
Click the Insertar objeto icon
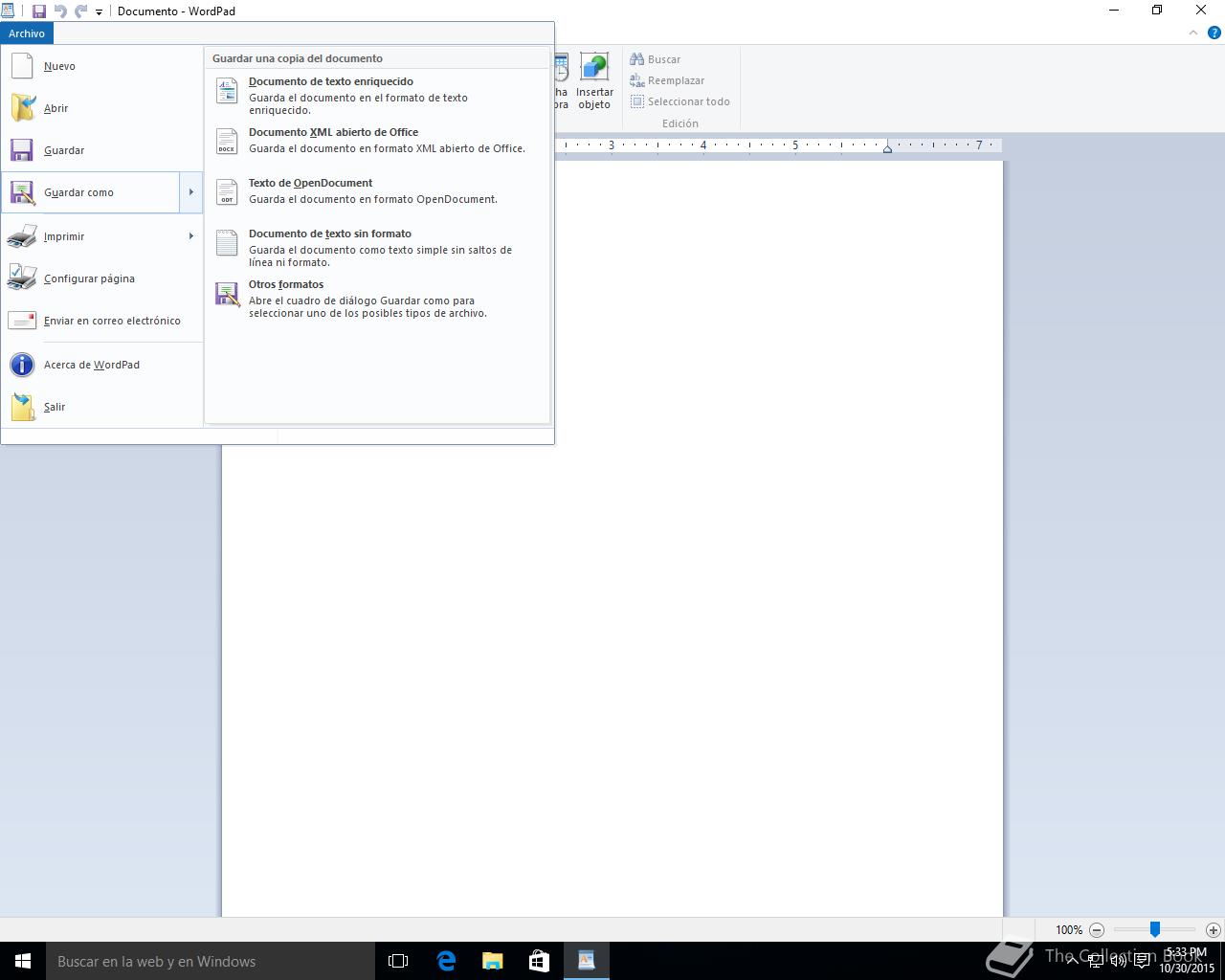point(594,67)
